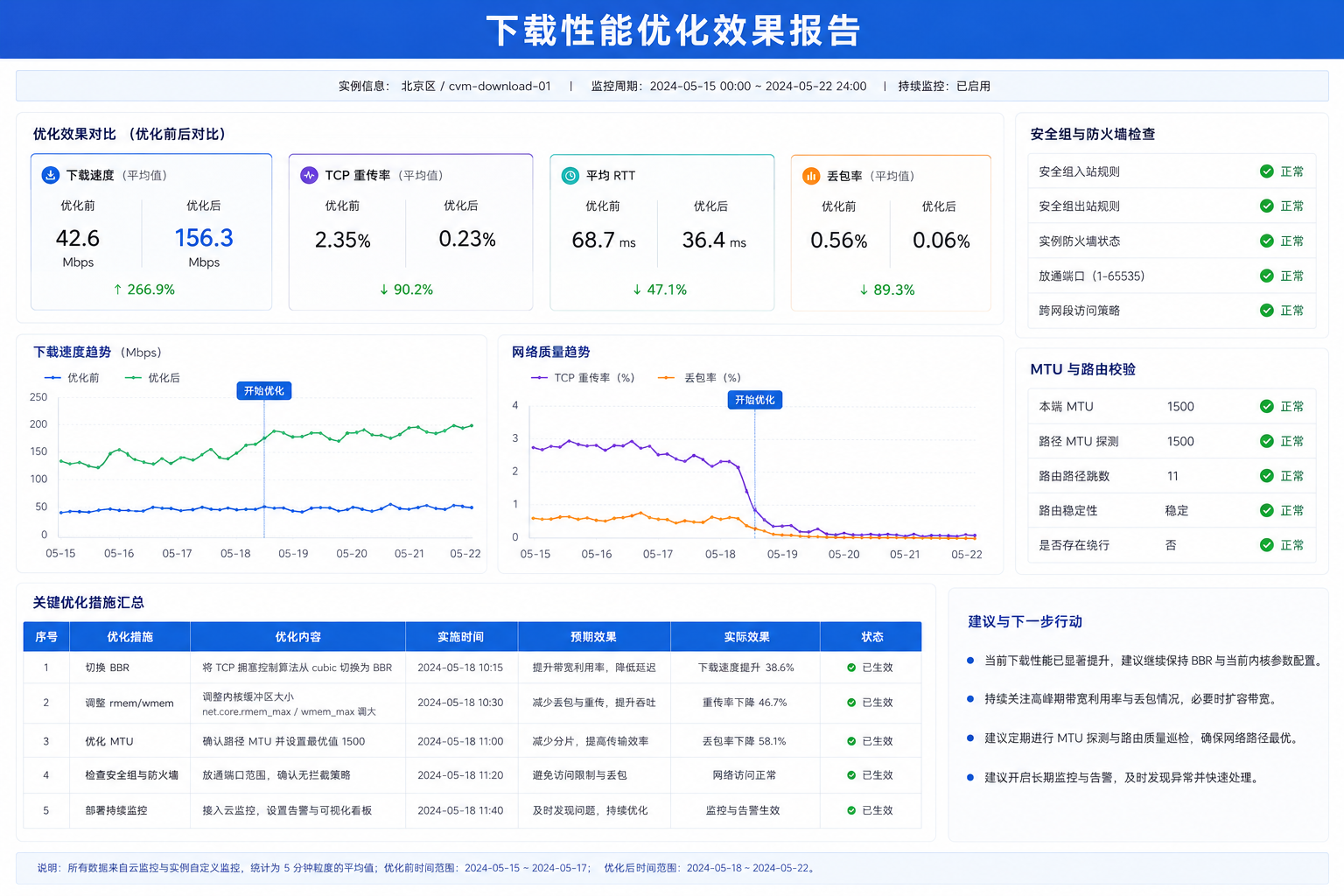This screenshot has height=896, width=1344.
Task: Click 已生效 check icon in 检查安全组与防火墙 row
Action: pyautogui.click(x=851, y=775)
